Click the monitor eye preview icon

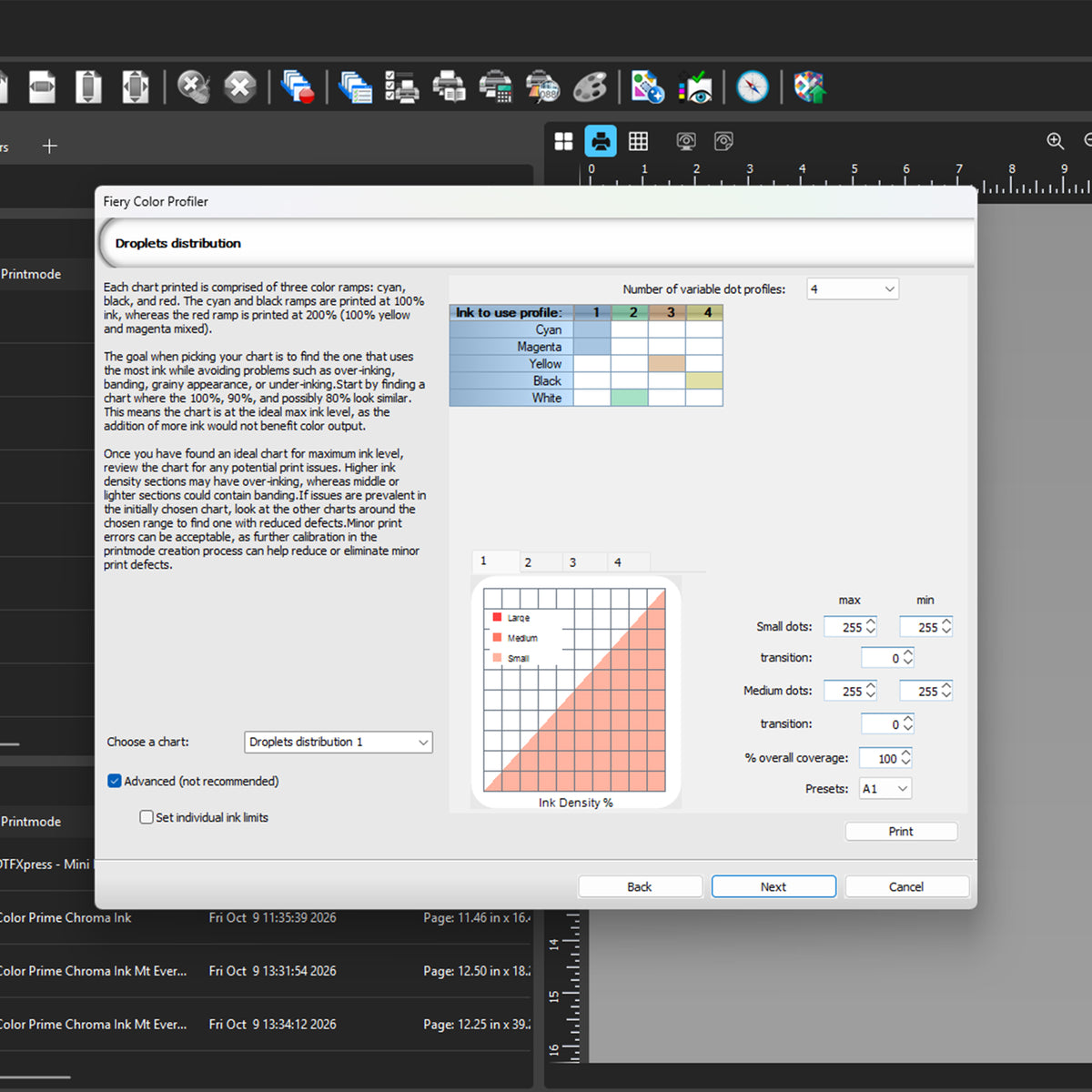point(686,141)
